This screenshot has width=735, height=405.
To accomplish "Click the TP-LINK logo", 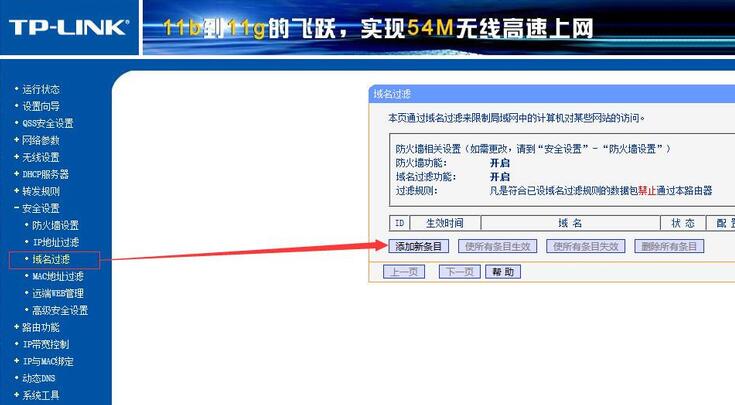I will tap(68, 28).
